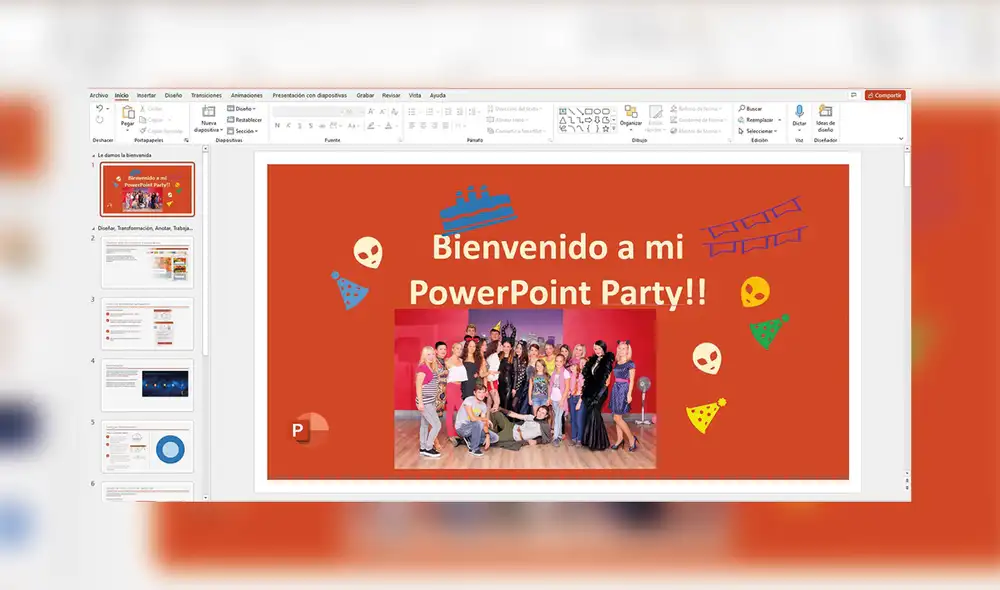Select the Dictar (Dictate) microphone icon
The height and width of the screenshot is (590, 1000).
click(798, 112)
